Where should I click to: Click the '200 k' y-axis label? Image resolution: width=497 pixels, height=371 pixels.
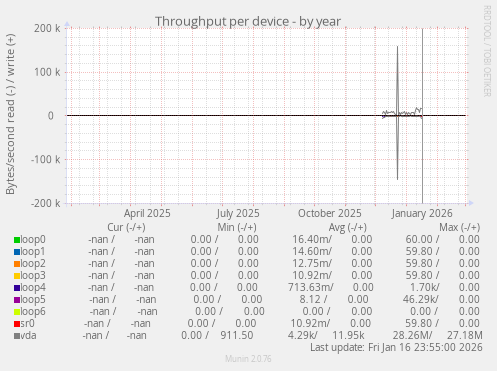47,28
